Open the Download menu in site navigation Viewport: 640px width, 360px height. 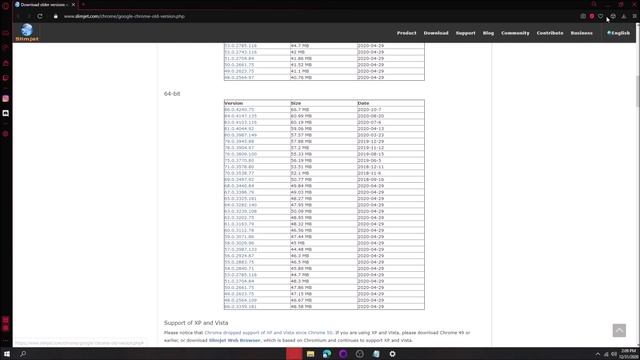point(436,33)
